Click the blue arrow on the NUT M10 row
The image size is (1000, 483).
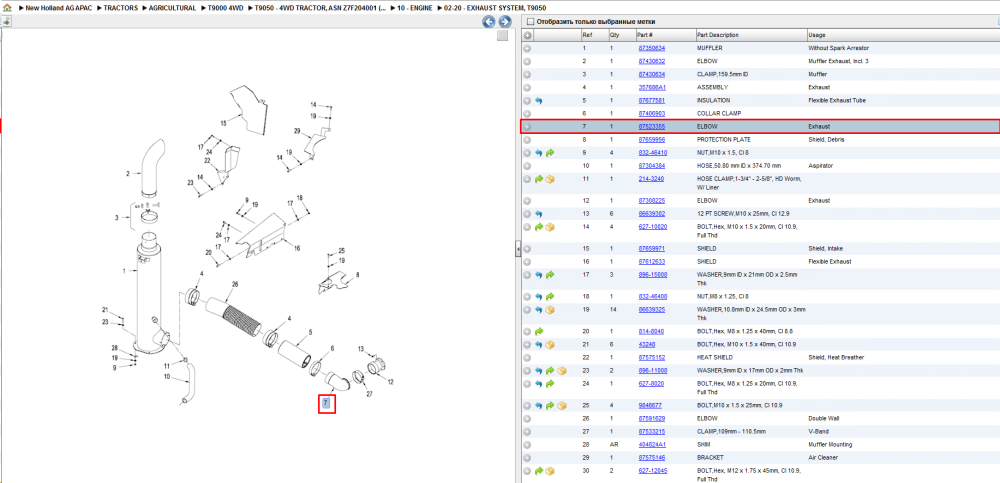pos(539,152)
